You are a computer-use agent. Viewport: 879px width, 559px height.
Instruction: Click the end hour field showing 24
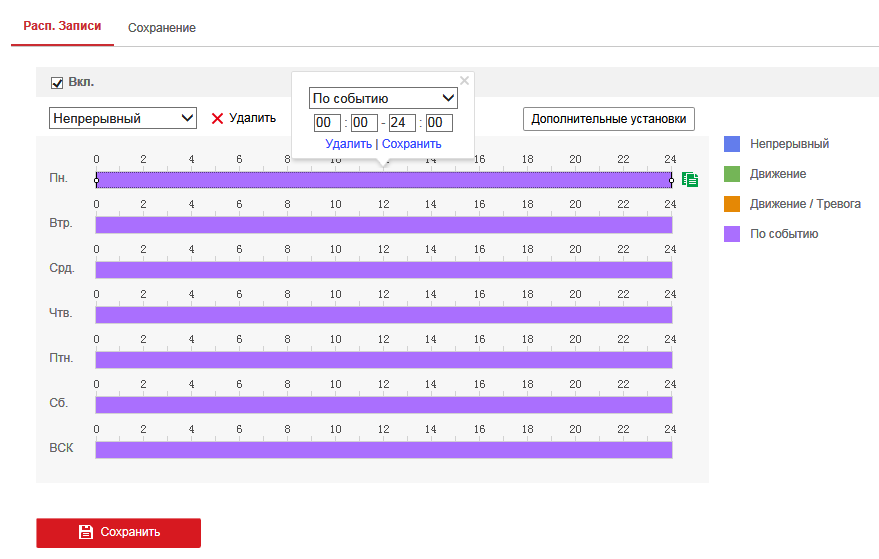(x=402, y=123)
